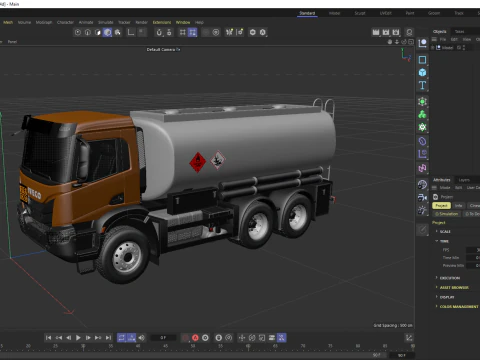Toggle the highlighted workplane grid icon
The width and height of the screenshot is (480, 360).
click(x=193, y=32)
